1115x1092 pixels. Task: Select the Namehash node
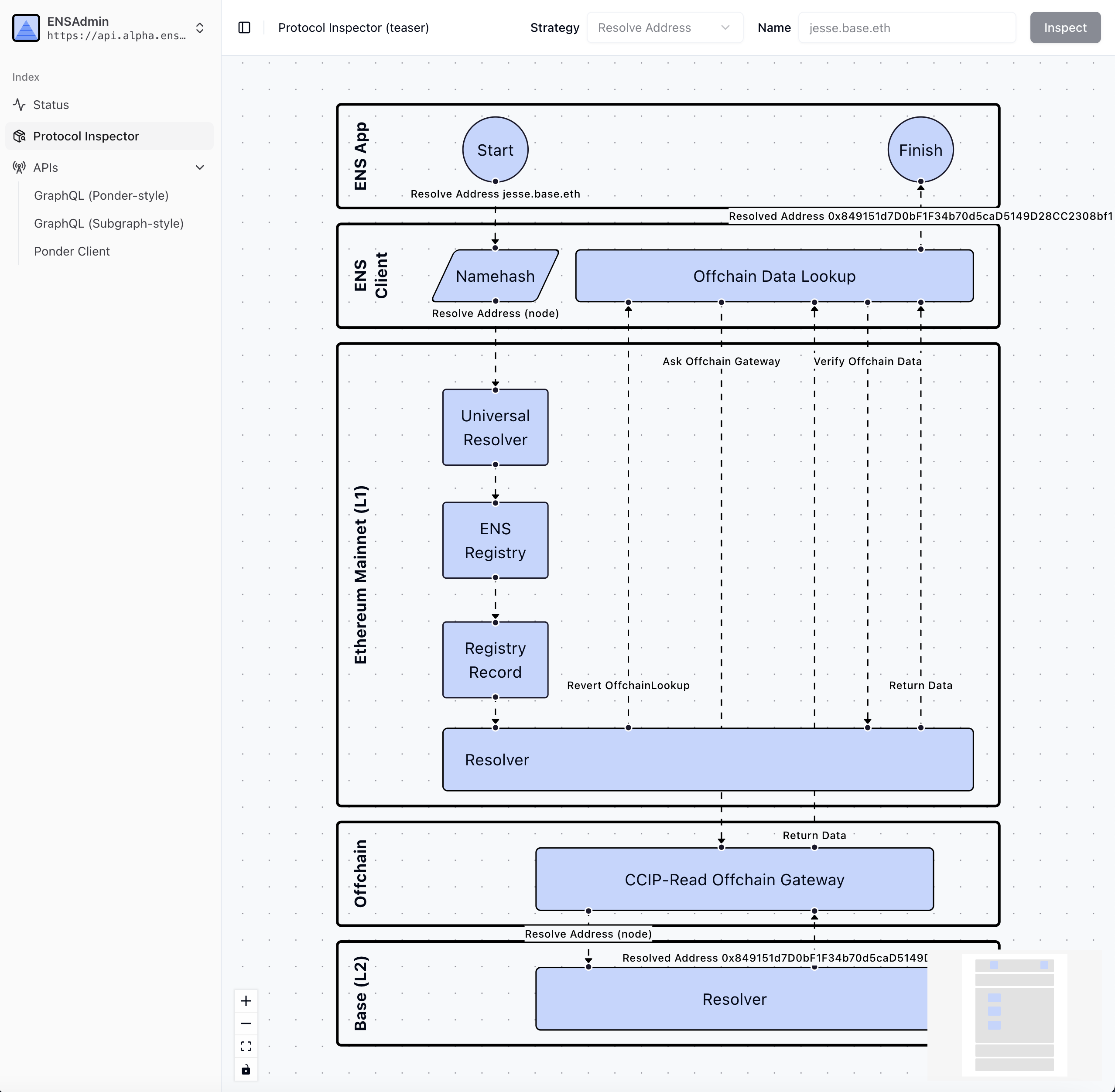point(496,276)
